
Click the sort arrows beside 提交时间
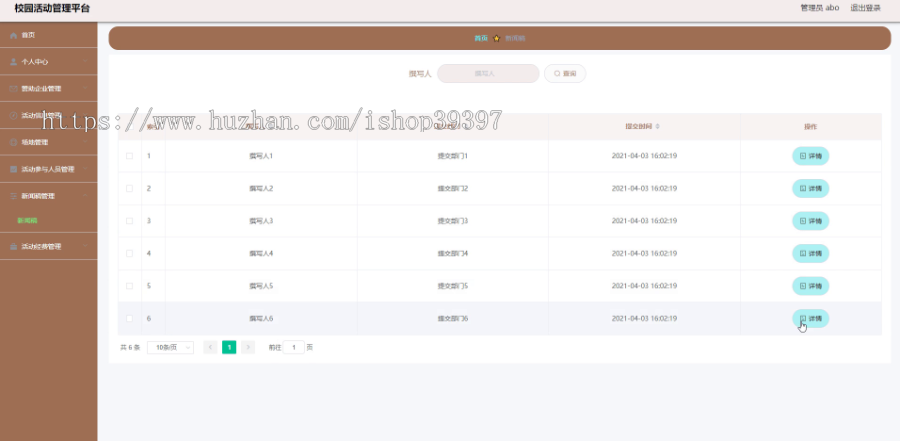coord(657,126)
